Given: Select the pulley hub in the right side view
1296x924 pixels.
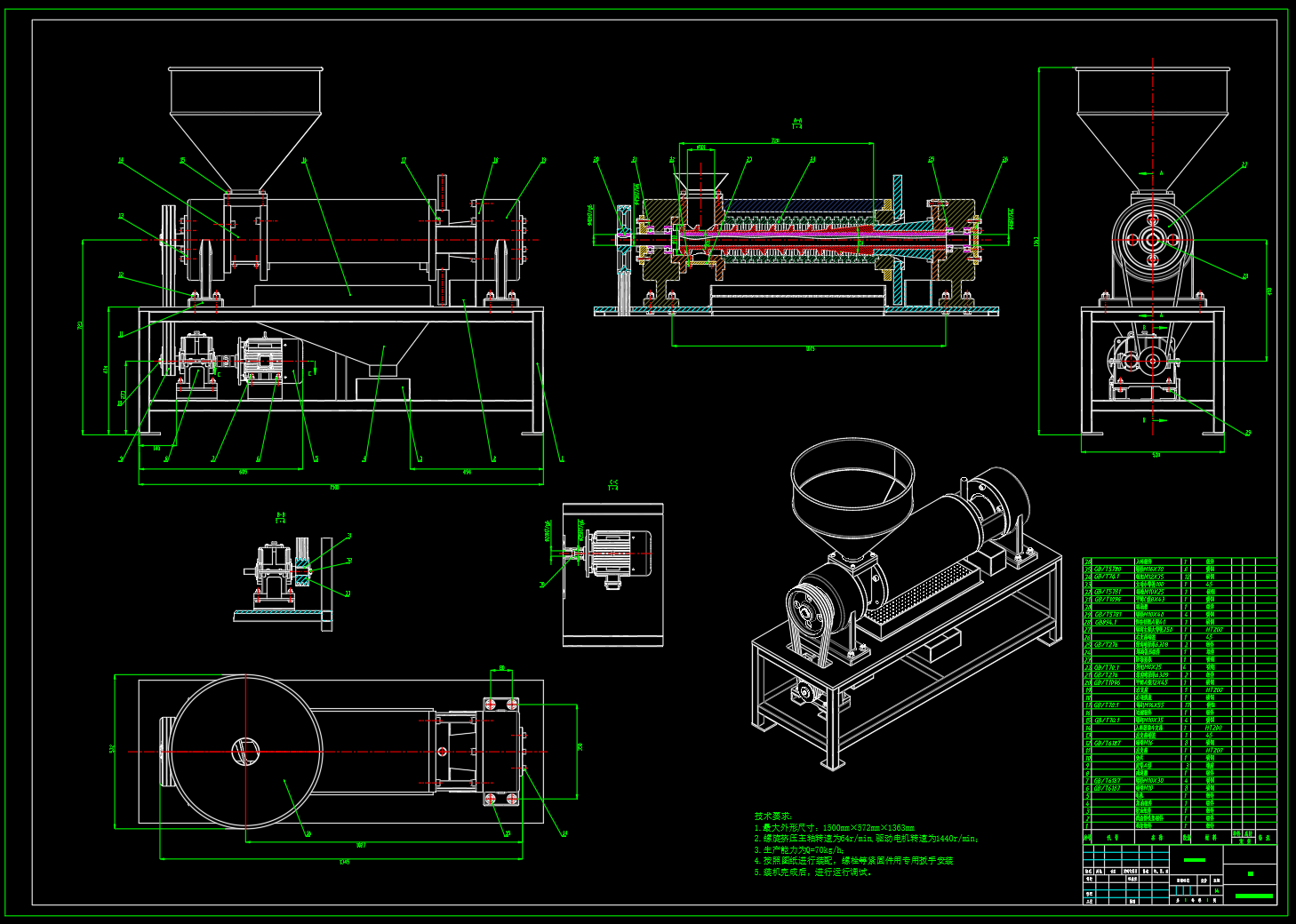Looking at the screenshot, I should [x=1153, y=239].
